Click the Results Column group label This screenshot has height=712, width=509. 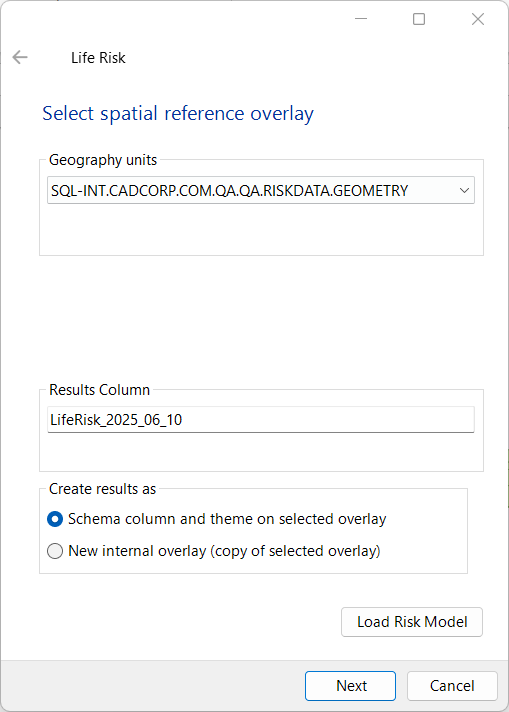coord(99,390)
